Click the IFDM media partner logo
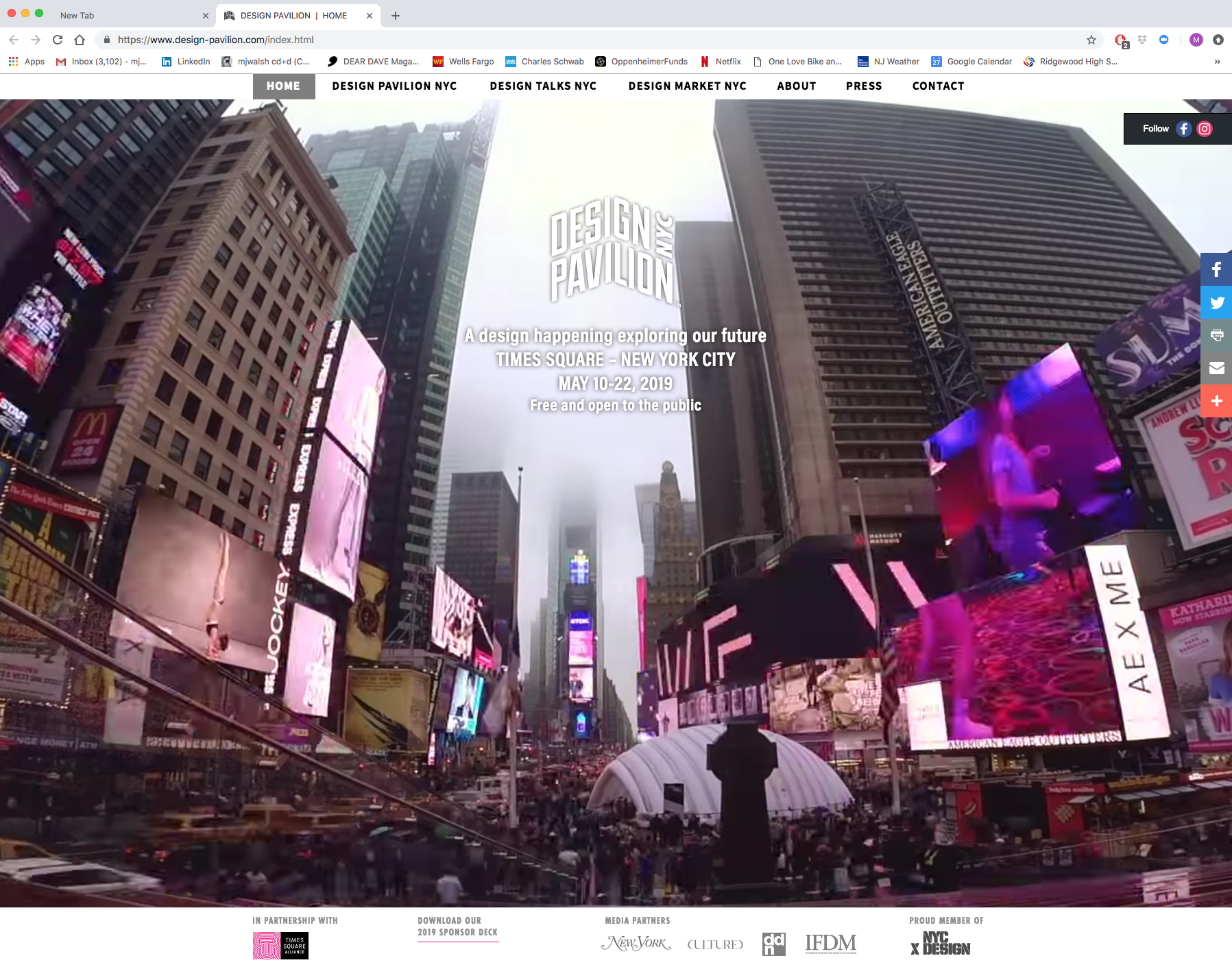This screenshot has height=969, width=1232. point(831,944)
